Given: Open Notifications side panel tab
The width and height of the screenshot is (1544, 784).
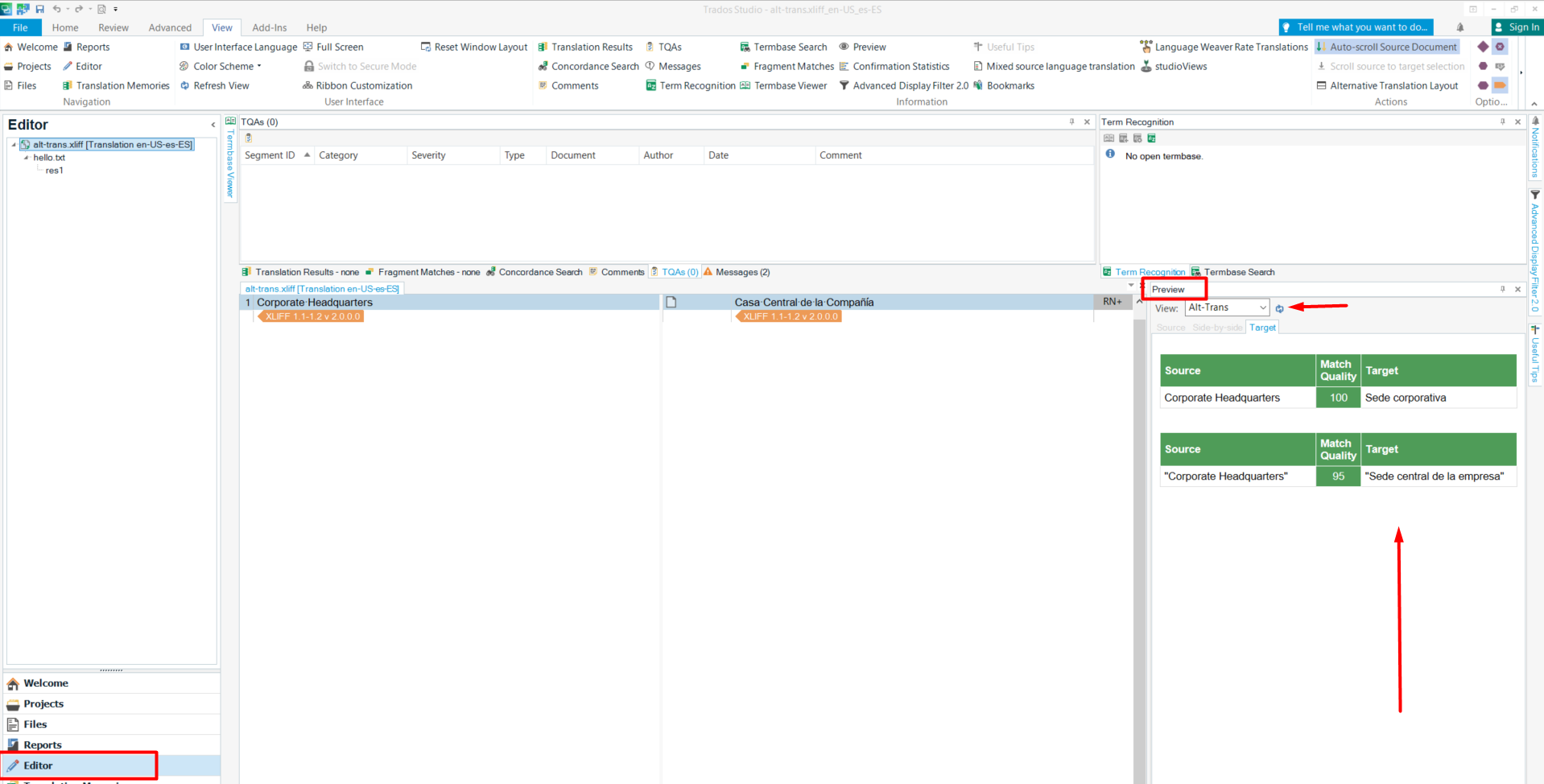Looking at the screenshot, I should pyautogui.click(x=1535, y=146).
